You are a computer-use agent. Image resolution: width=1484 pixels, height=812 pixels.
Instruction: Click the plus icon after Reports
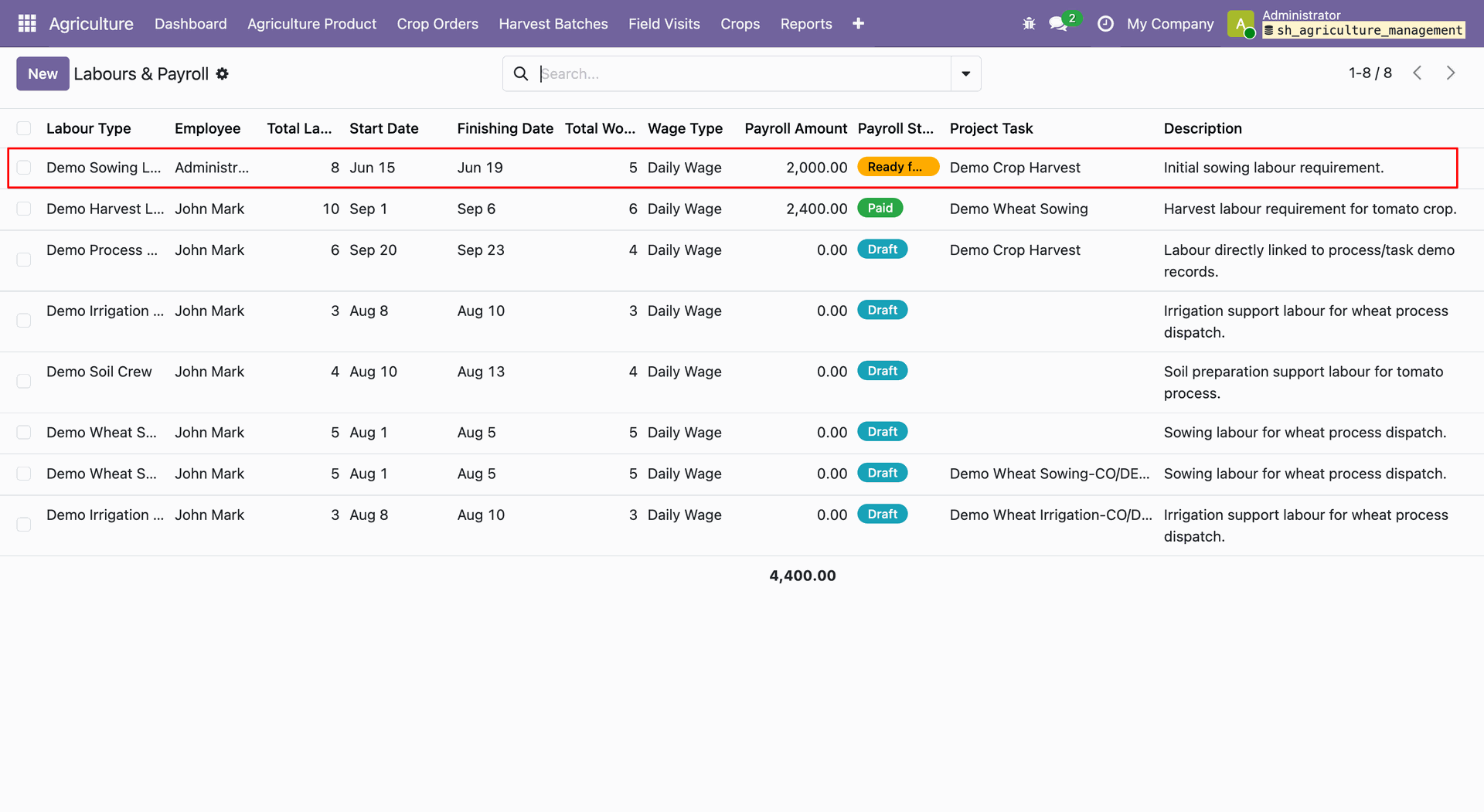(858, 24)
